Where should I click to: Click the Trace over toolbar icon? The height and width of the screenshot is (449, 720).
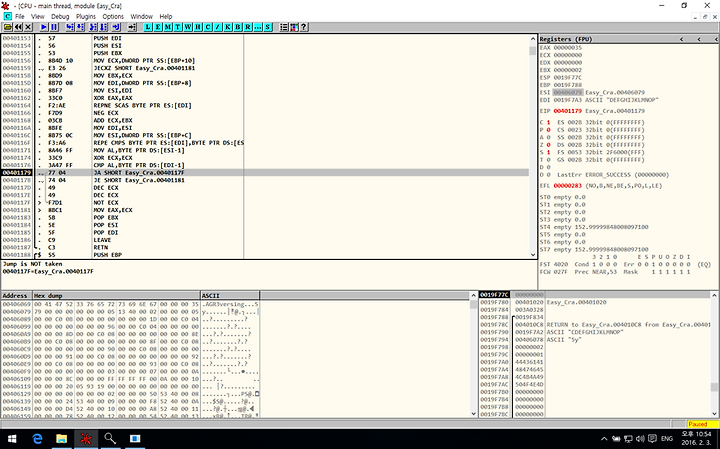coord(103,27)
